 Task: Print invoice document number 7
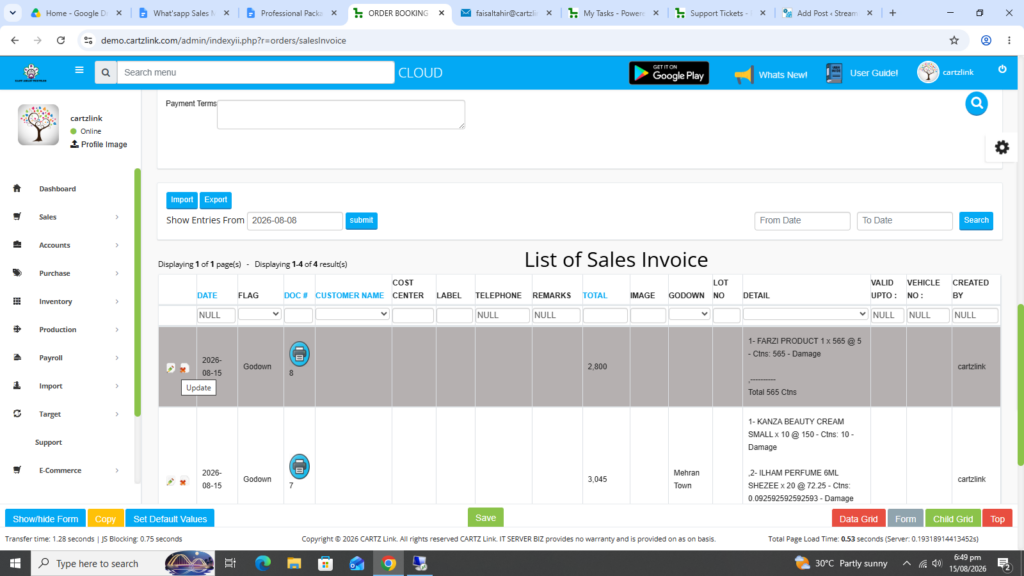(299, 467)
